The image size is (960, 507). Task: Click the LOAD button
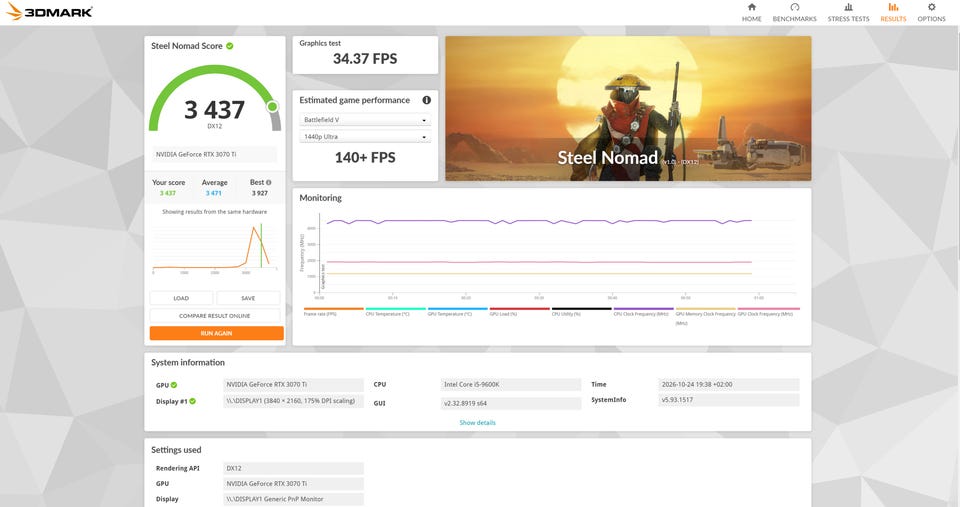[x=181, y=298]
